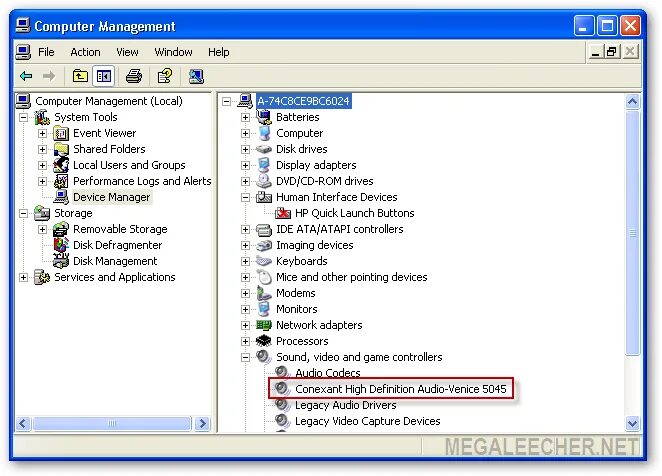
Task: Click Scan for hardware changes icon
Action: [x=196, y=76]
